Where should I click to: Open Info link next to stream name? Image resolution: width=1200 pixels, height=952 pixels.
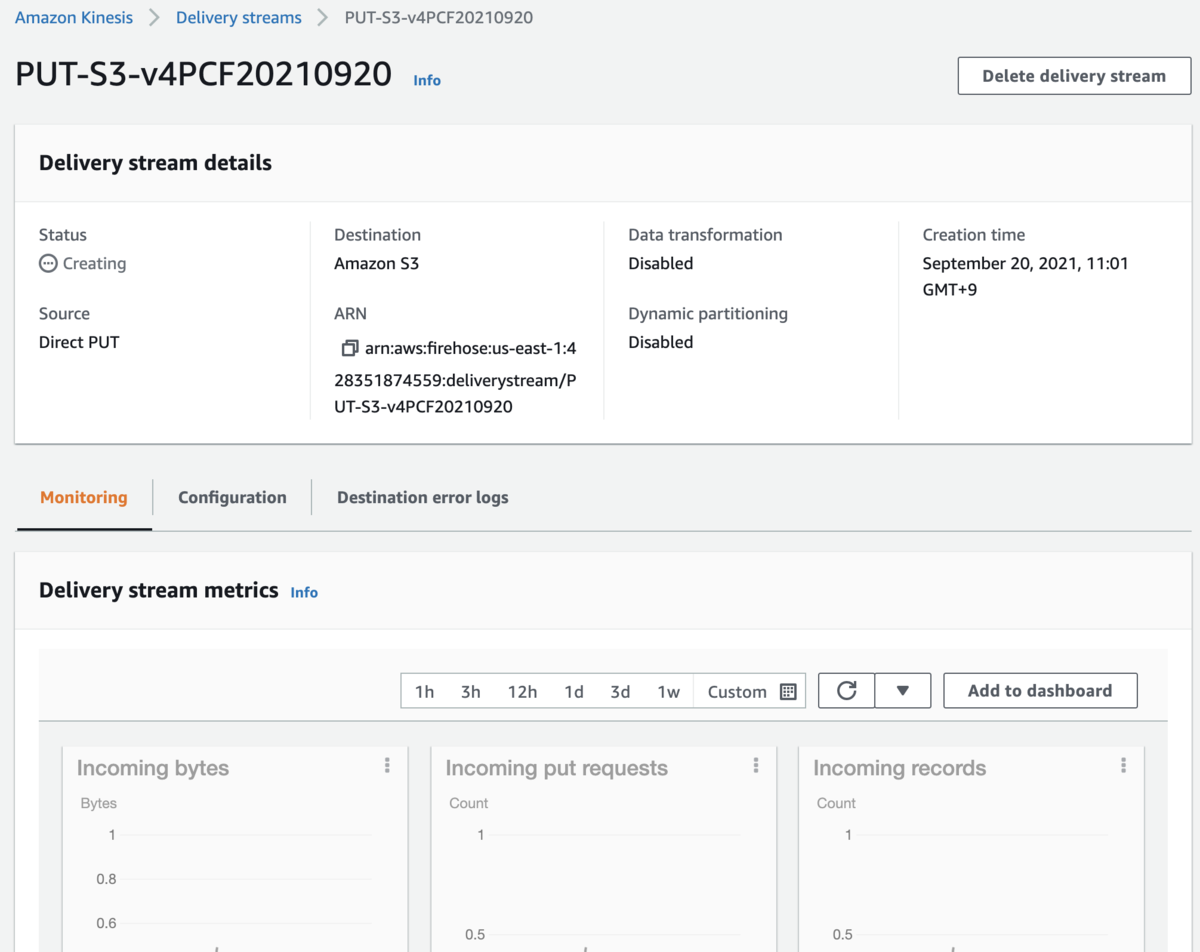pos(427,80)
